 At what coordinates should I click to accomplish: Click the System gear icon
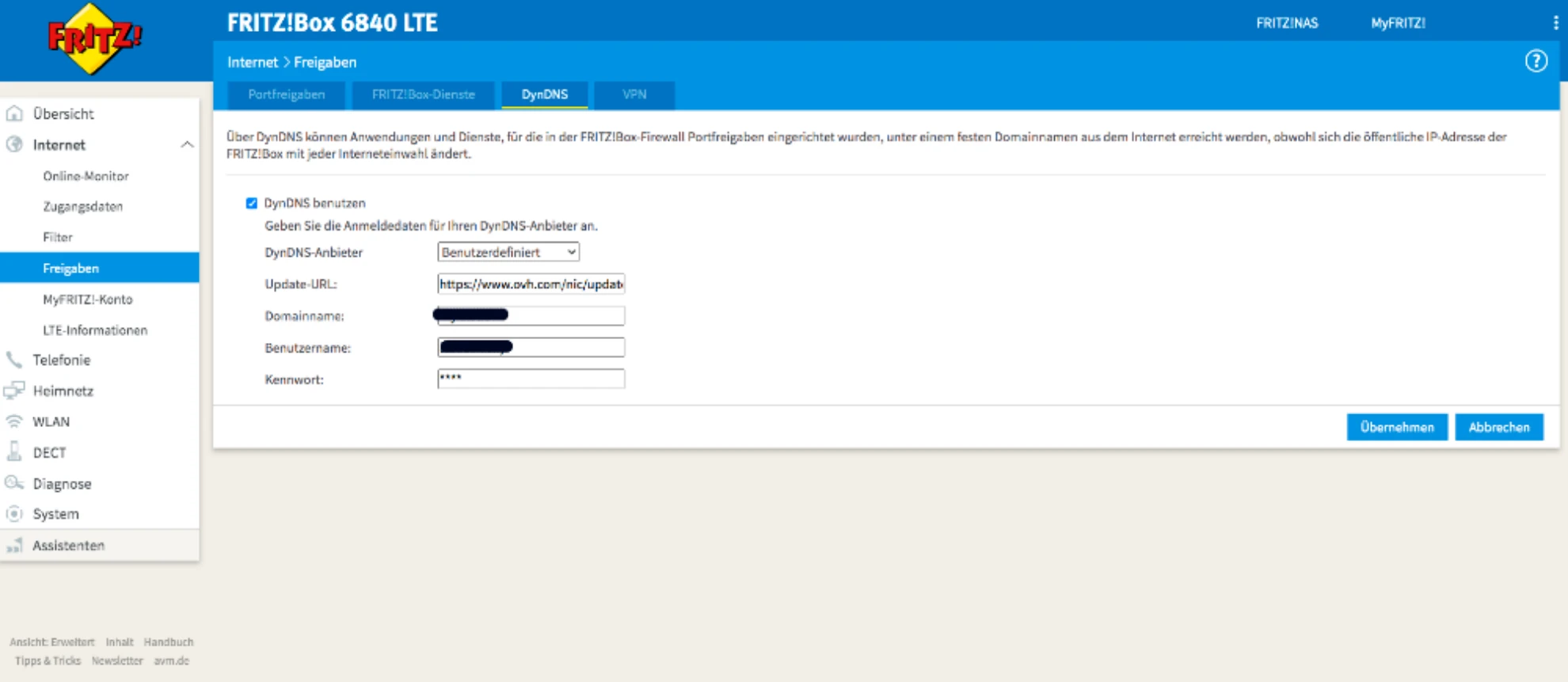click(x=14, y=514)
